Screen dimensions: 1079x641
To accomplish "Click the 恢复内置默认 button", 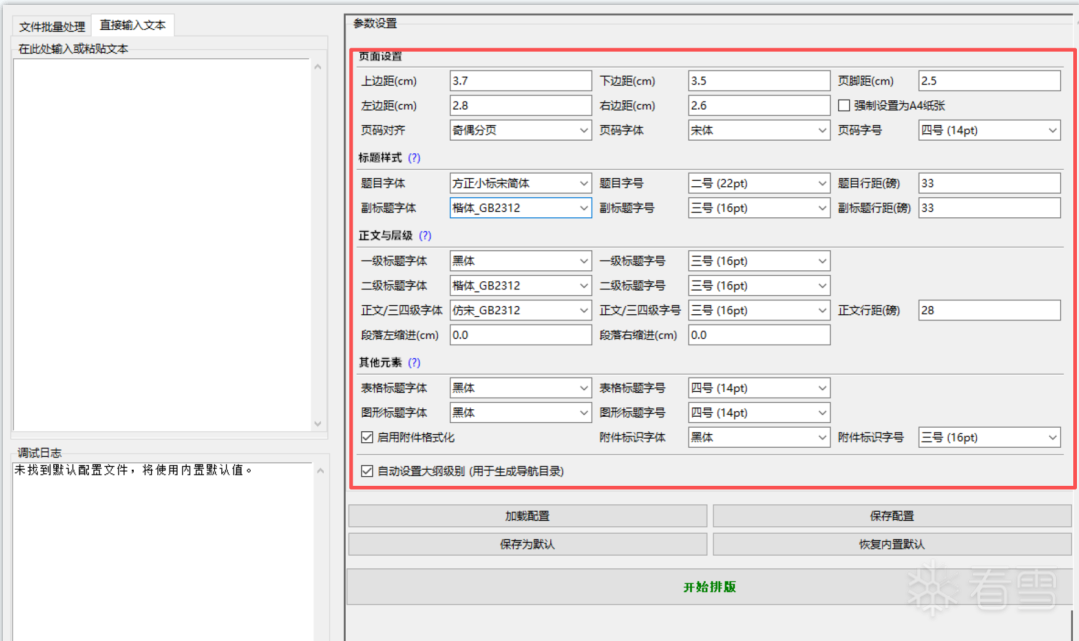I will pyautogui.click(x=891, y=545).
